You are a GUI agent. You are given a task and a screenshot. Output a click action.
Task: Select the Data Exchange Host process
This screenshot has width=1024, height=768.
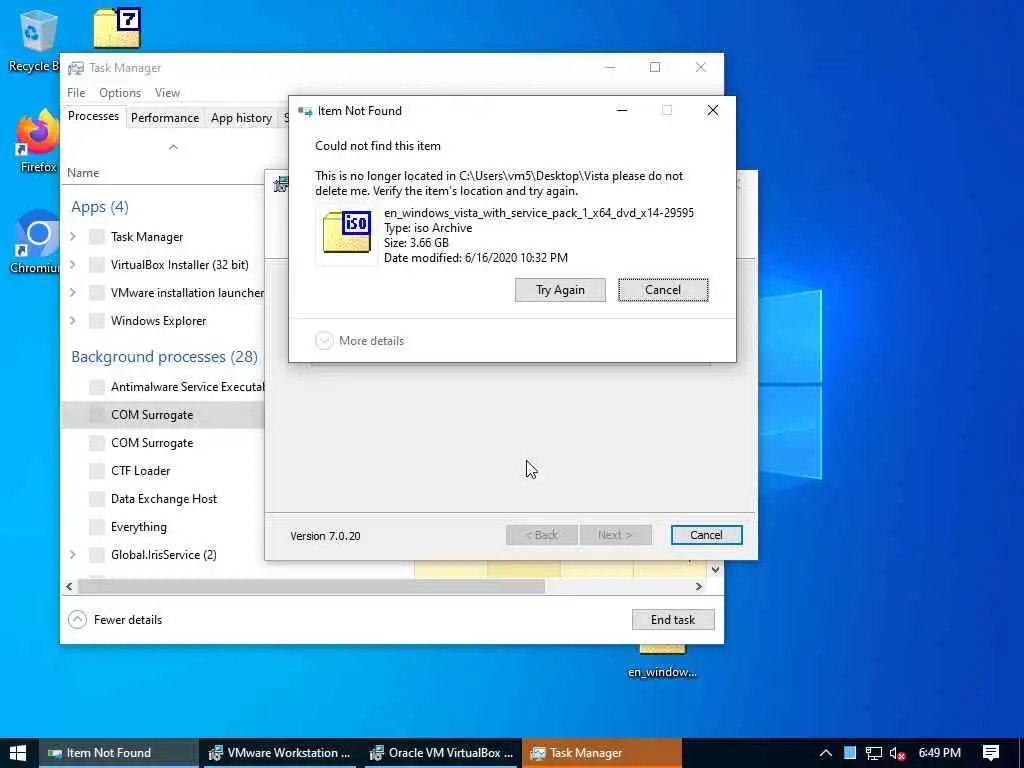click(163, 499)
